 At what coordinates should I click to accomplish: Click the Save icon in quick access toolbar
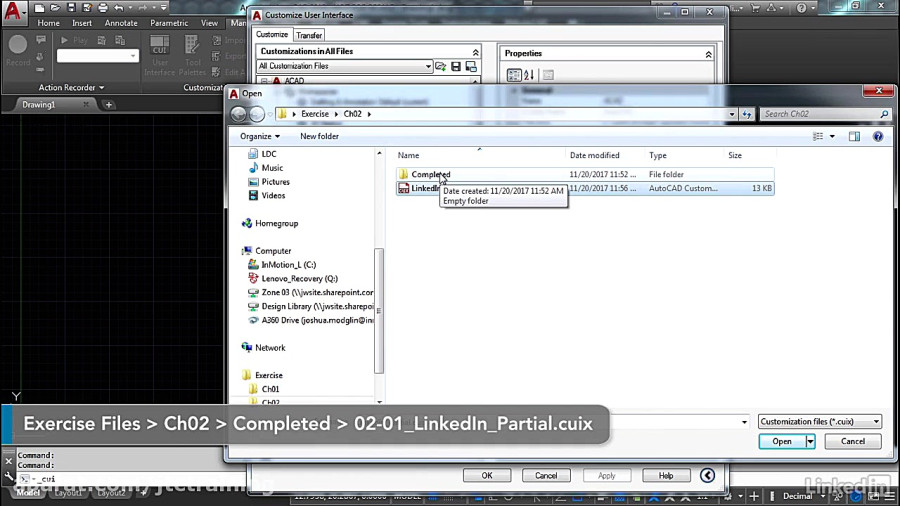pyautogui.click(x=71, y=8)
